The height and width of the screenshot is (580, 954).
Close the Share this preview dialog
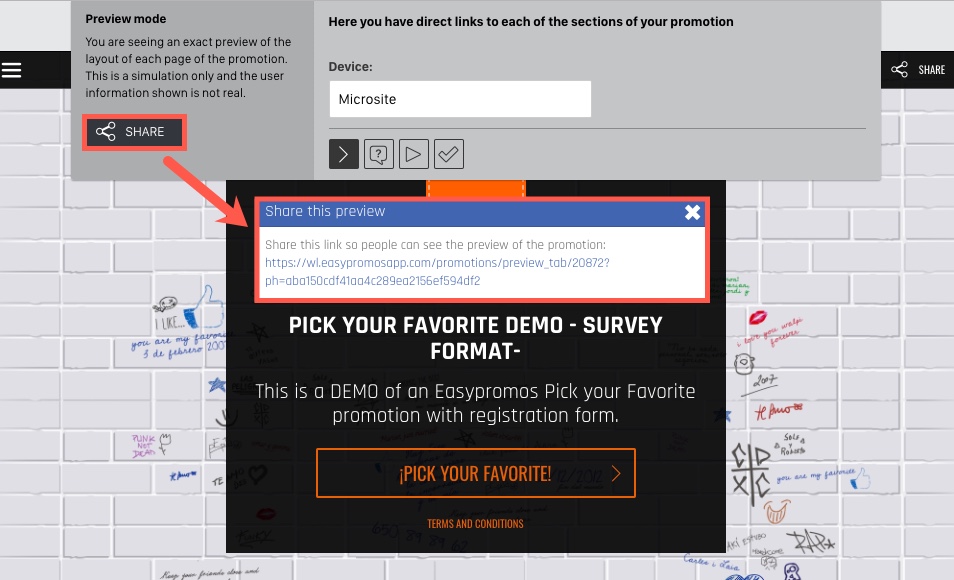point(692,212)
